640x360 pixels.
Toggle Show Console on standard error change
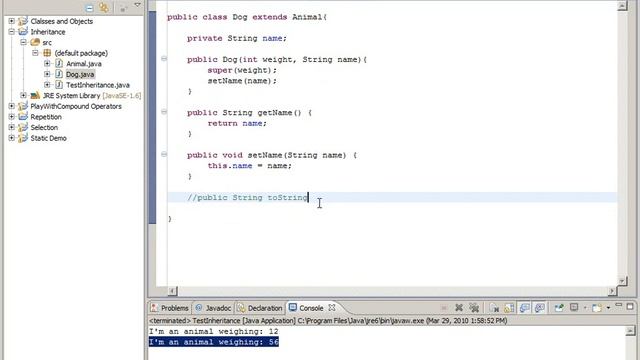click(540, 308)
